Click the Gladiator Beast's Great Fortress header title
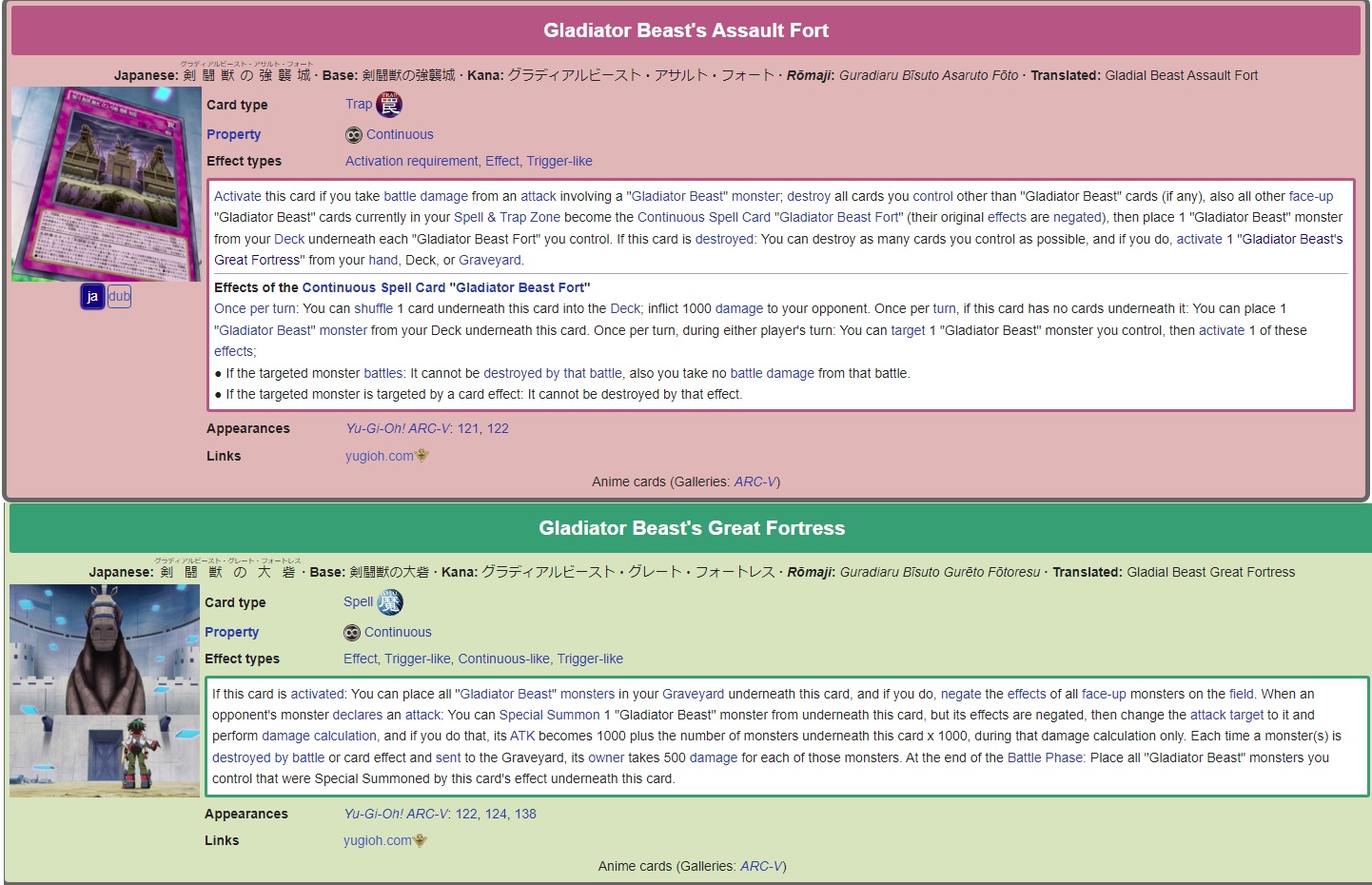Screen dimensions: 1372x885 point(692,528)
